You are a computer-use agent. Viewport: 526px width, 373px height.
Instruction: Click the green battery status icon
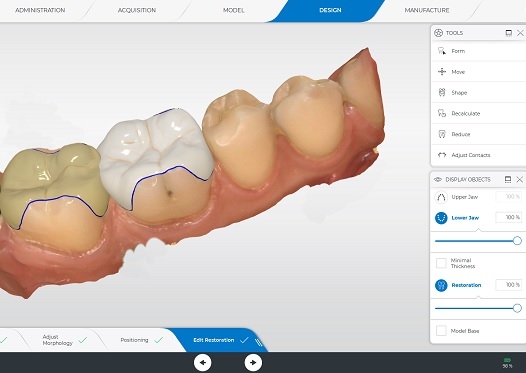508,360
